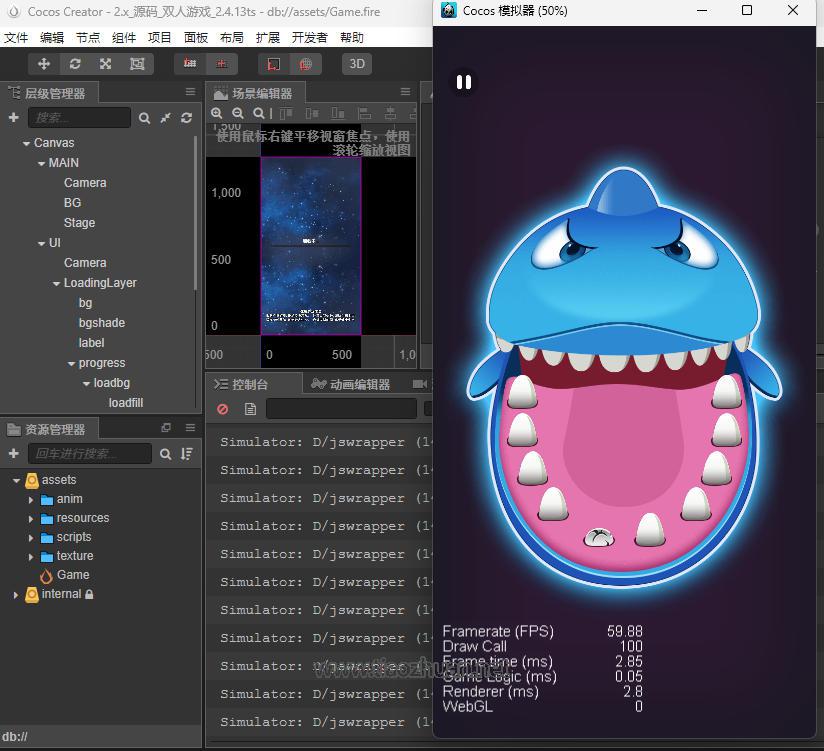Expand the resources folder
824x751 pixels.
pos(31,518)
